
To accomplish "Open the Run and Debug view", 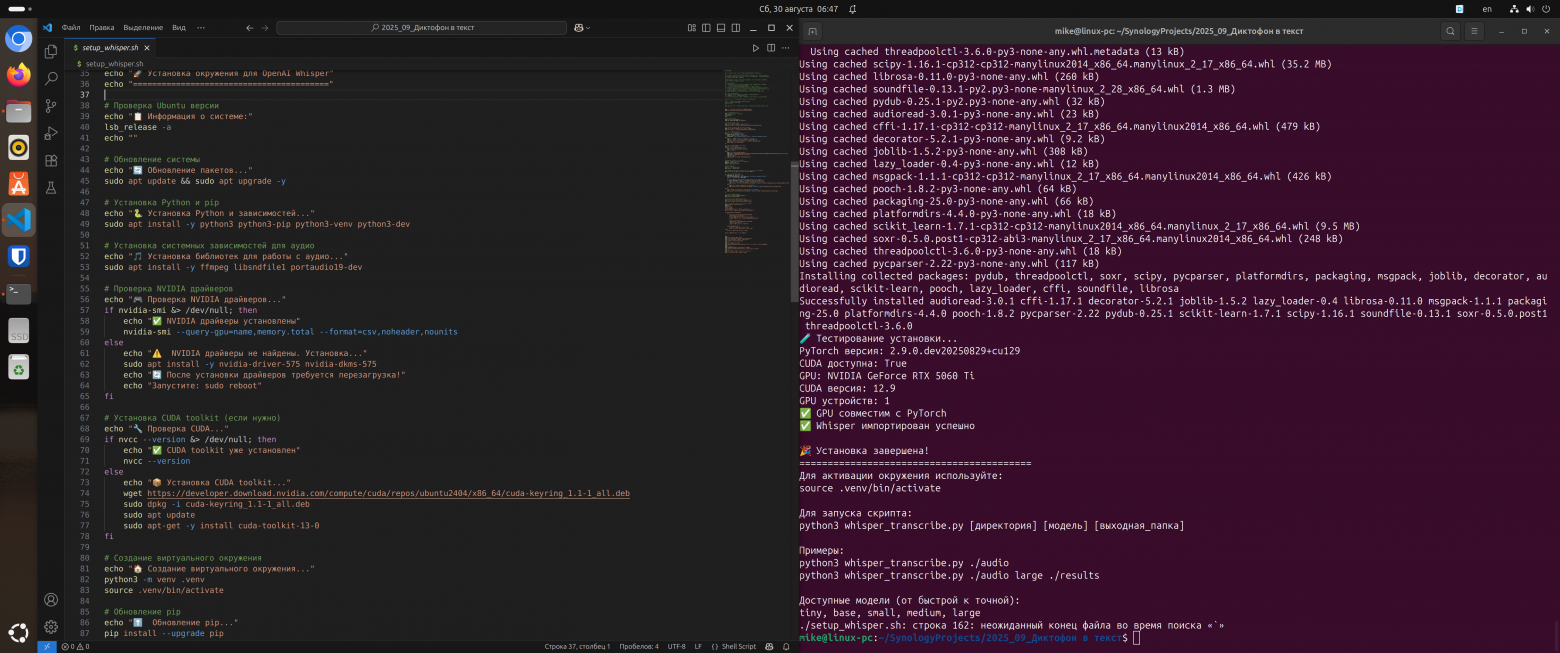I will click(51, 133).
